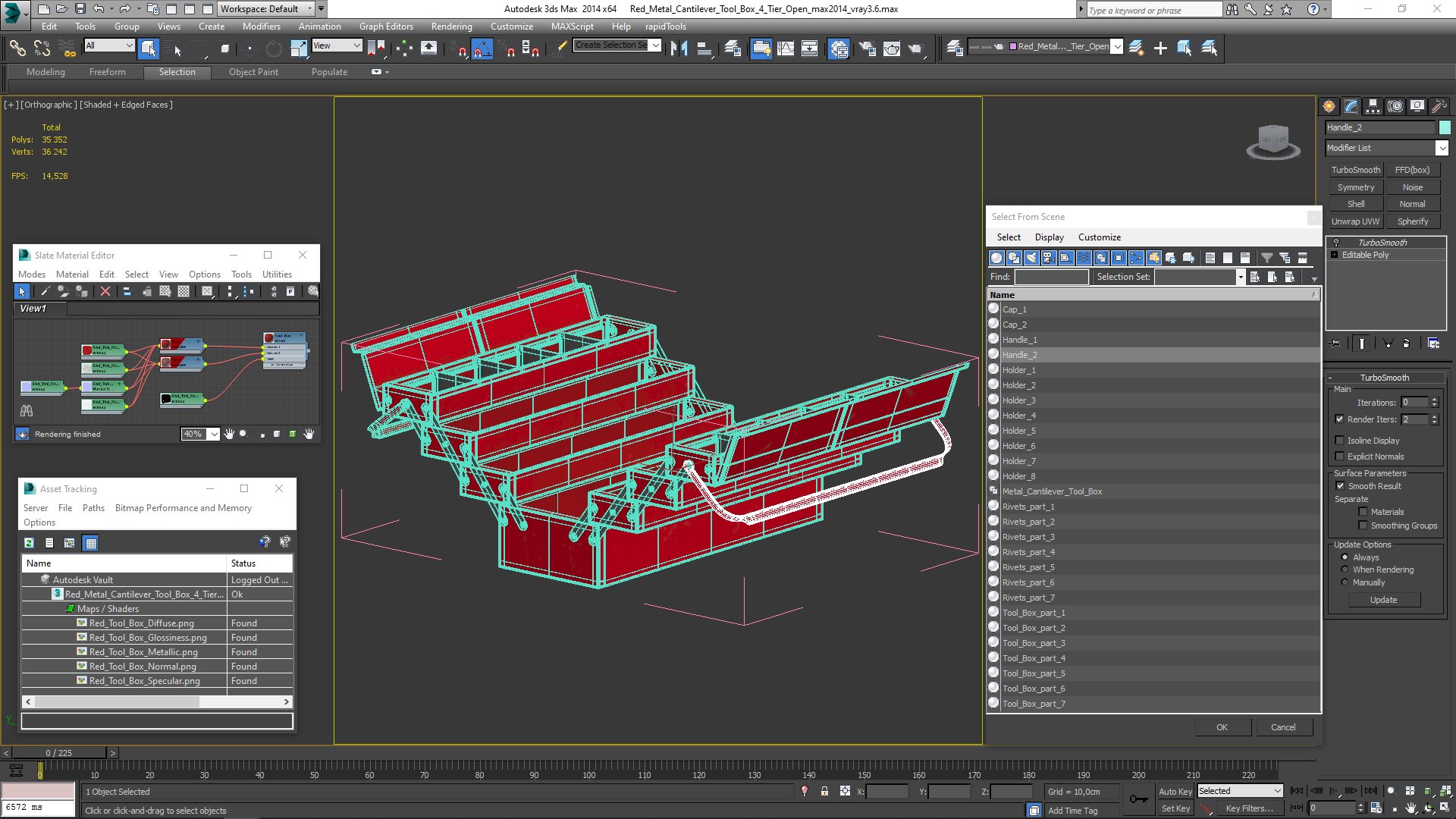Open the Mirror tool in main toolbar
Viewport: 1456px width, 819px height.
(x=679, y=49)
